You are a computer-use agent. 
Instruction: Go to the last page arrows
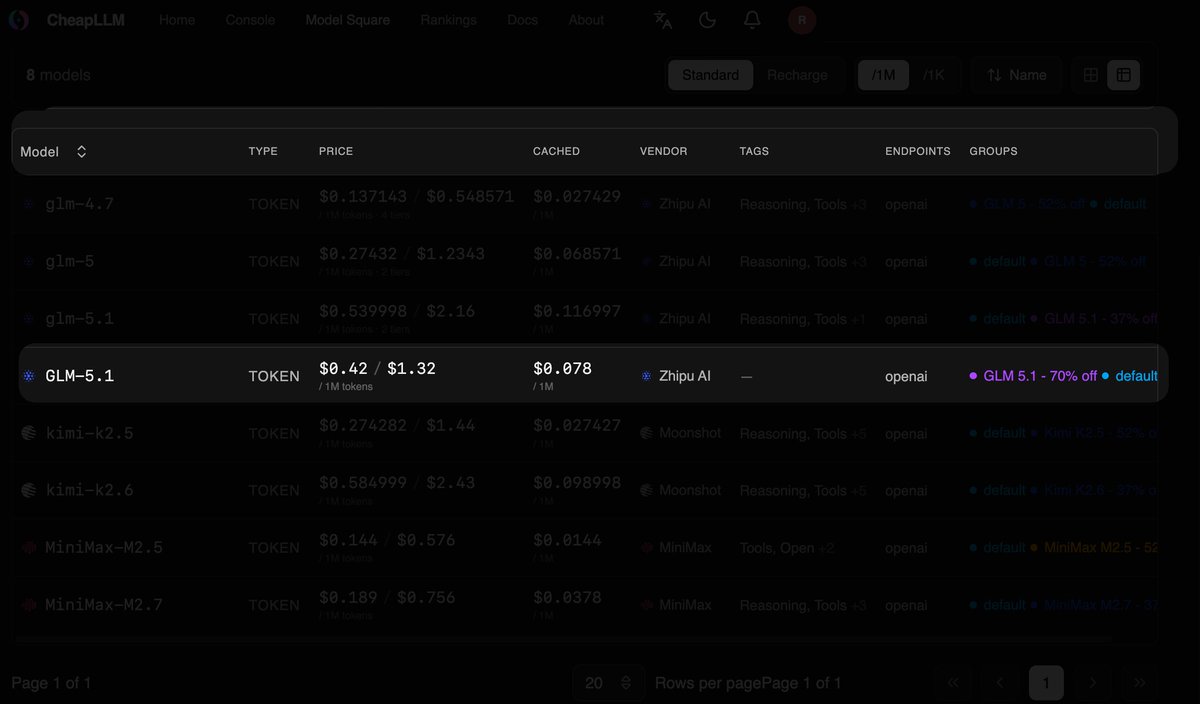click(x=1139, y=683)
